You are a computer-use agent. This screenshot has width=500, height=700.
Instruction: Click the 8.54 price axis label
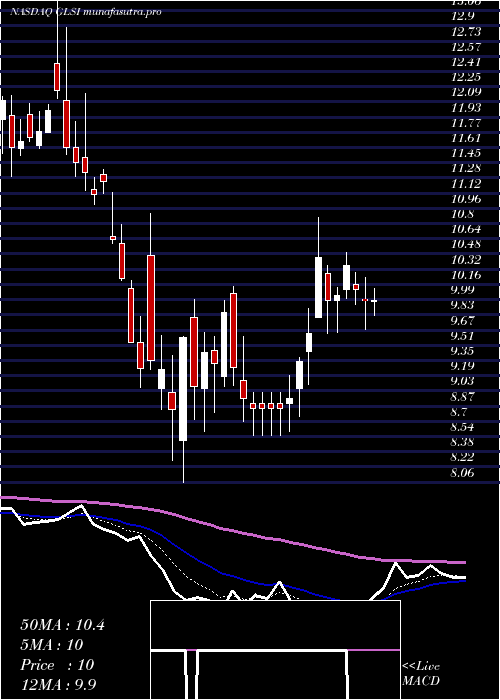[x=462, y=427]
